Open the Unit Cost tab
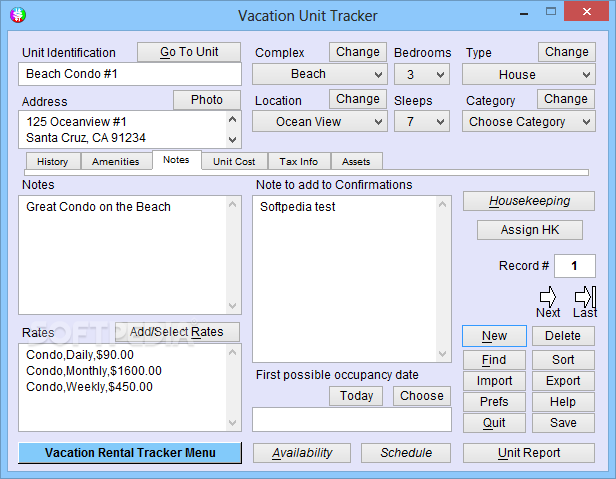 [x=234, y=162]
